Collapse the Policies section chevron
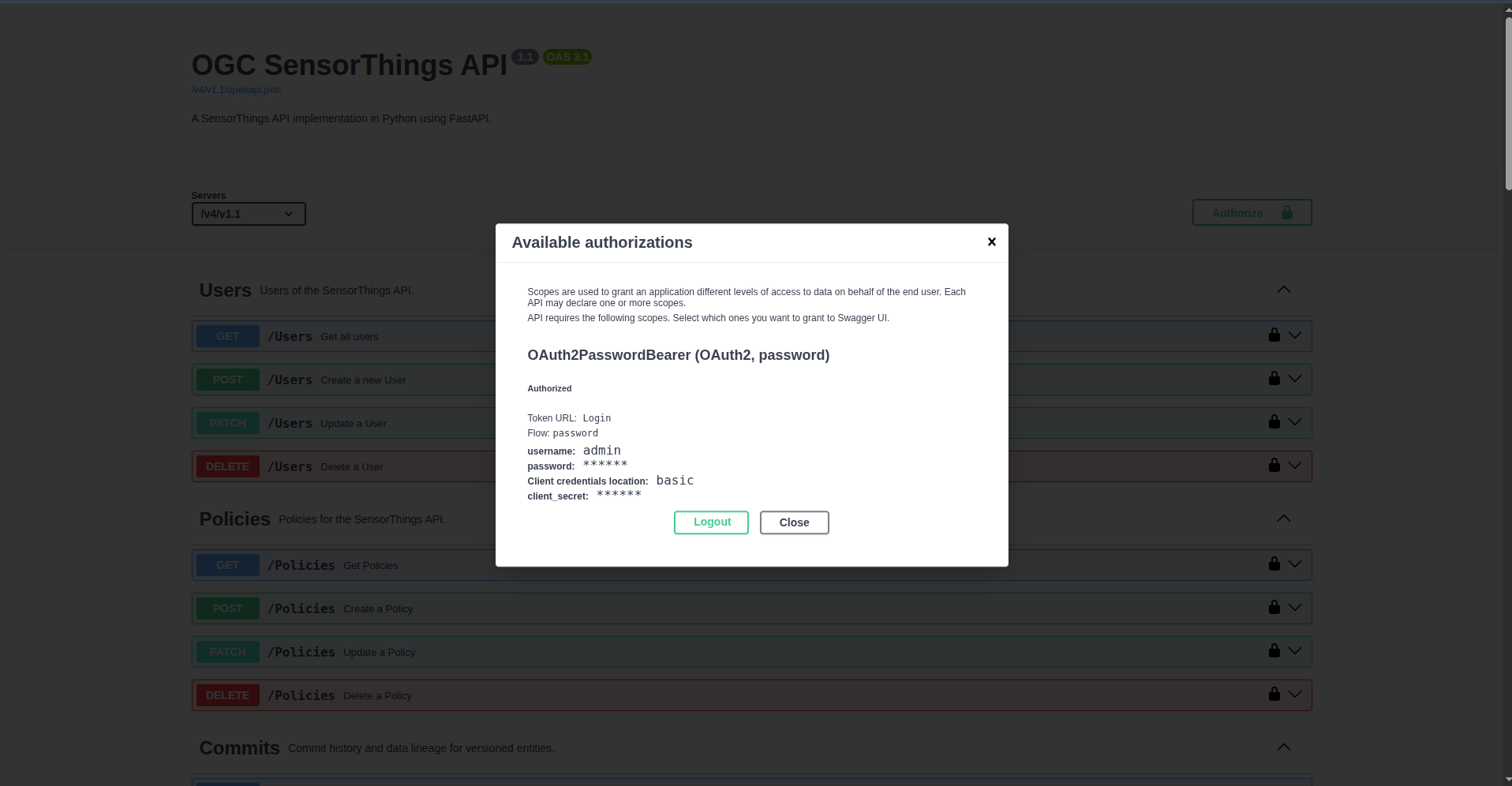 point(1284,518)
